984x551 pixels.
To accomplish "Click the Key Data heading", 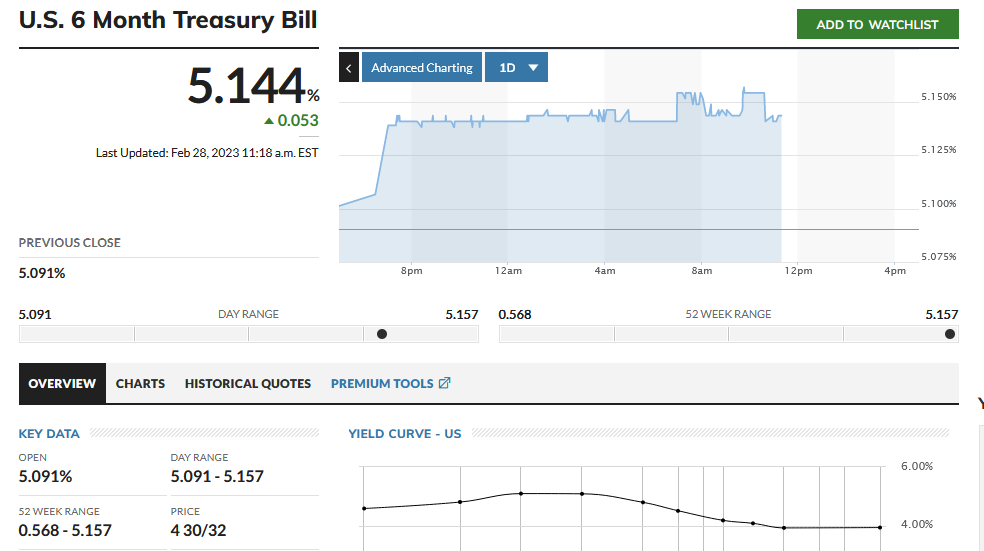I will pos(49,434).
